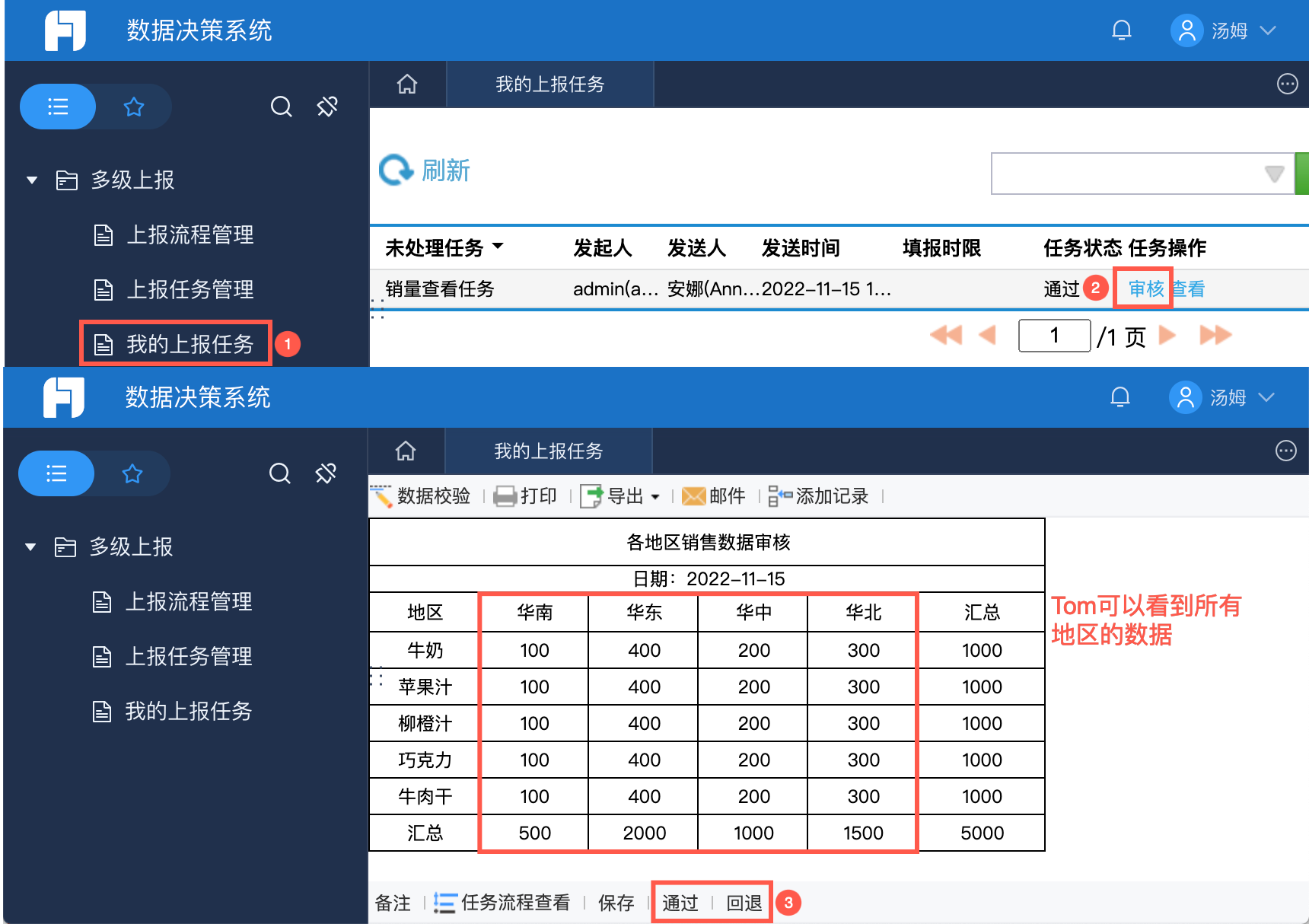Screen dimensions: 1309x924
Task: Click the 5000 grand total cell
Action: click(982, 833)
